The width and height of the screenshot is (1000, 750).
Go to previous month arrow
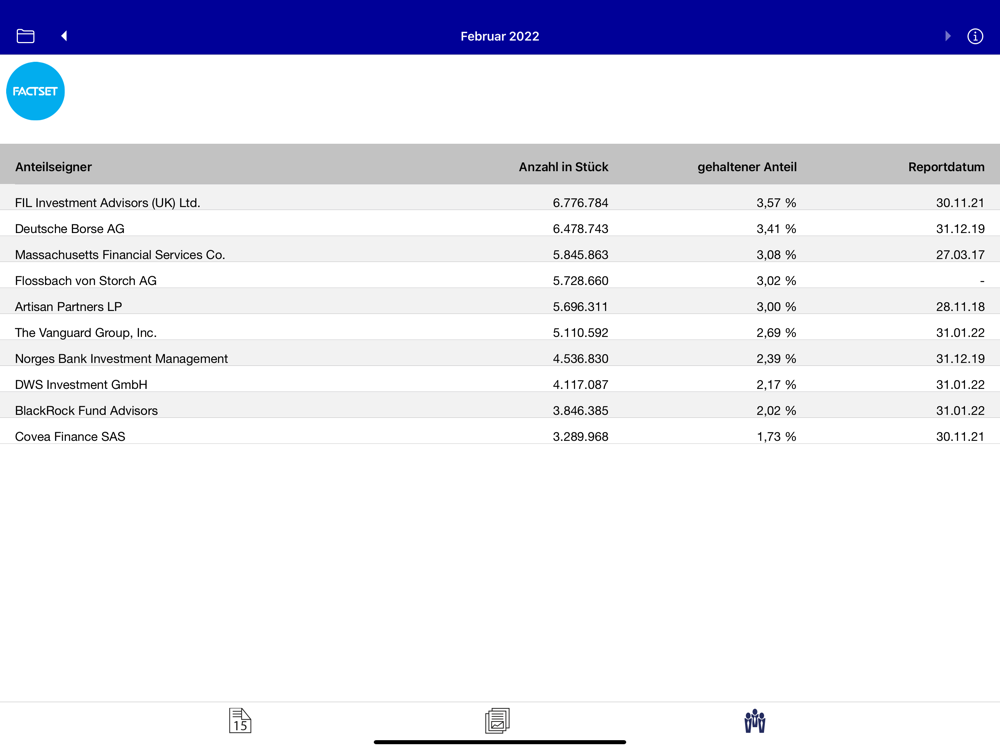[x=64, y=36]
